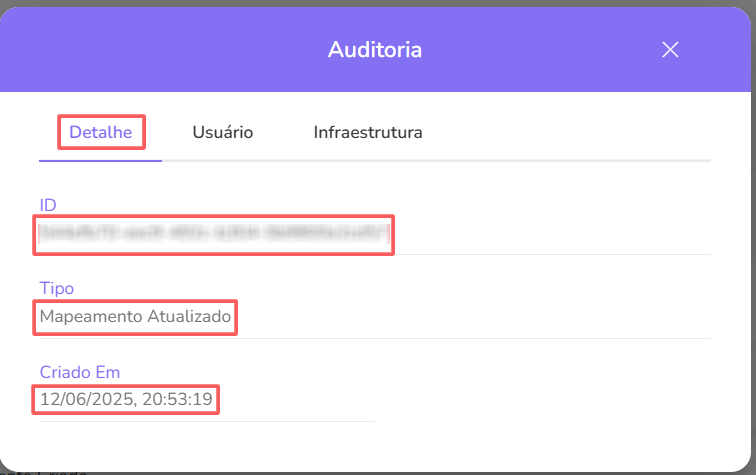Close the Auditoria dialog with the X
The width and height of the screenshot is (756, 475).
pos(670,50)
